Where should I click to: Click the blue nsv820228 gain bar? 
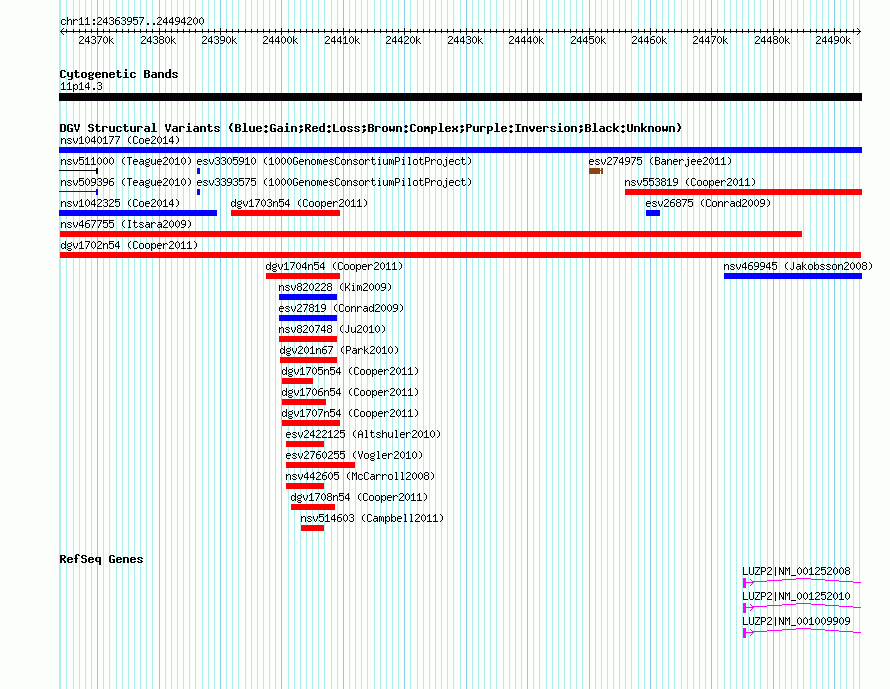[x=308, y=297]
